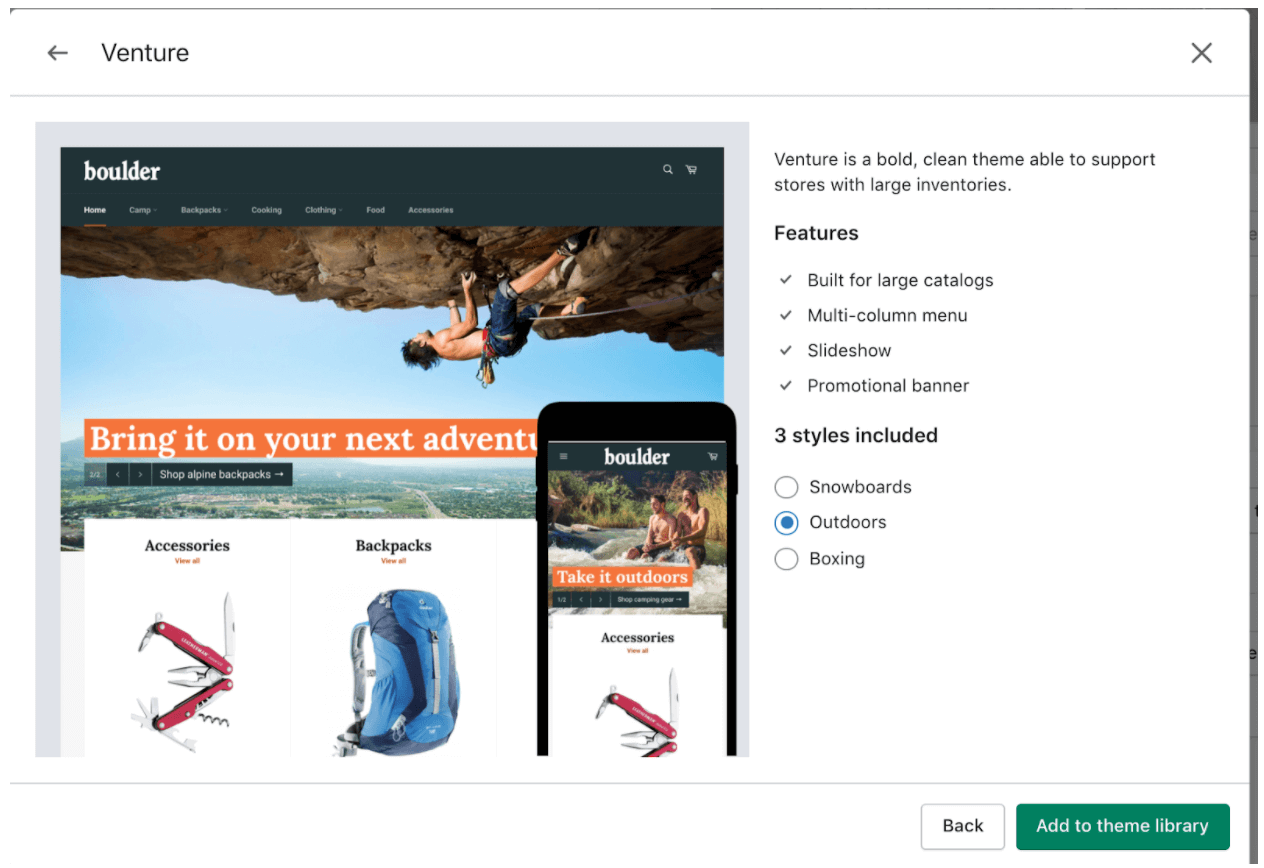Viewport: 1264px width, 868px height.
Task: Open Accessories item in preview navigation
Action: 430,210
